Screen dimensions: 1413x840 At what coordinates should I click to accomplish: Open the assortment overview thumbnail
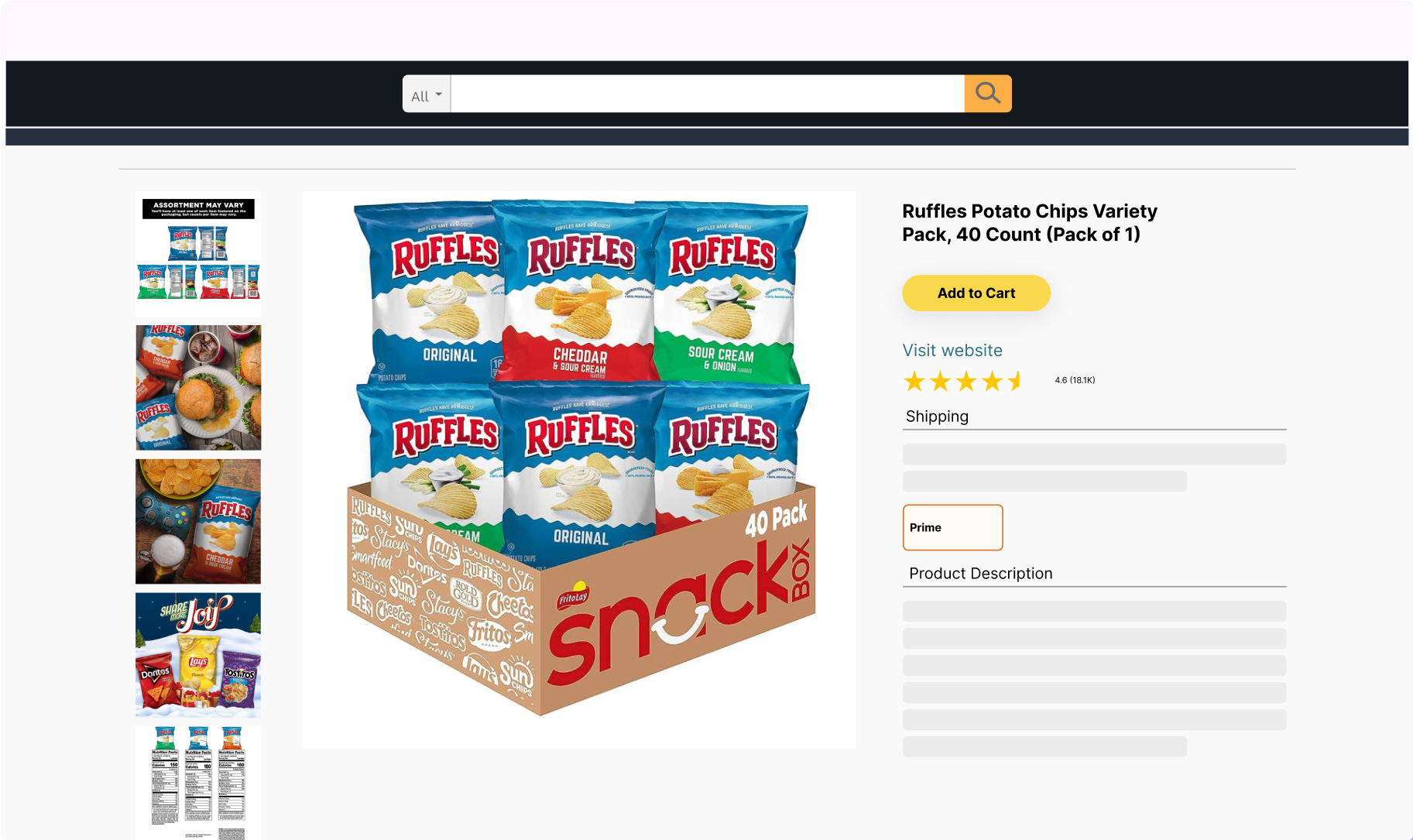[x=197, y=253]
